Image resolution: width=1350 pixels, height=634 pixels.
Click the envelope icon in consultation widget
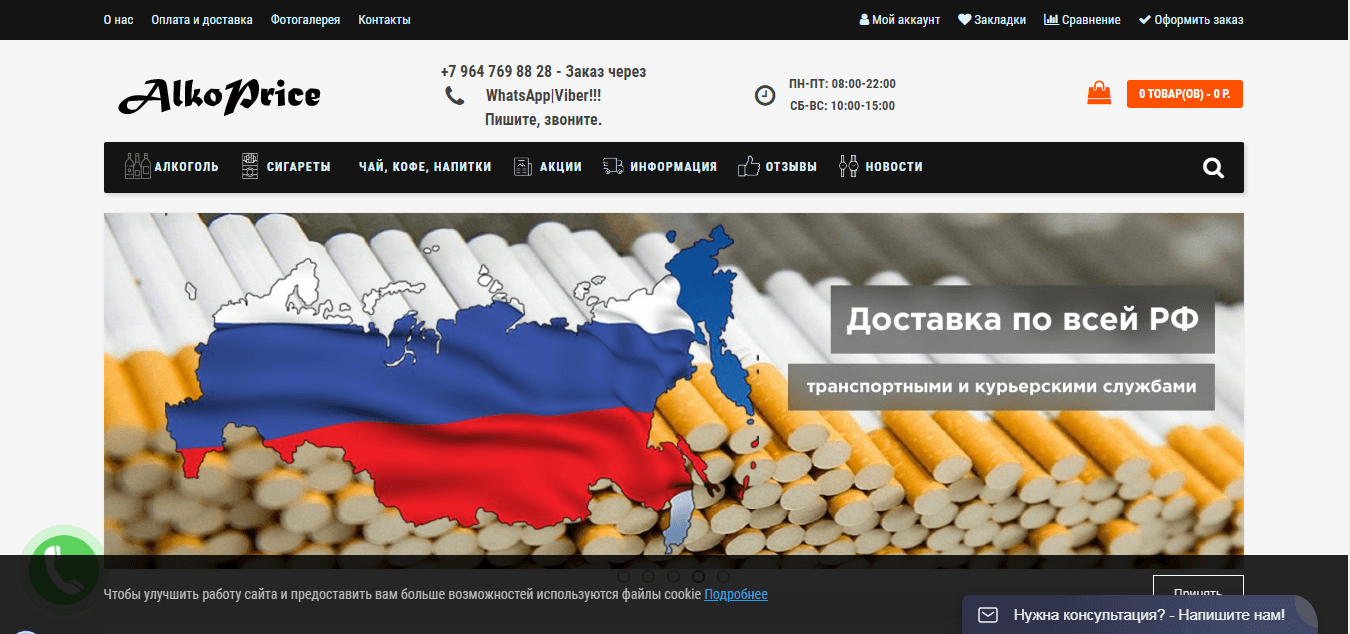(x=988, y=614)
